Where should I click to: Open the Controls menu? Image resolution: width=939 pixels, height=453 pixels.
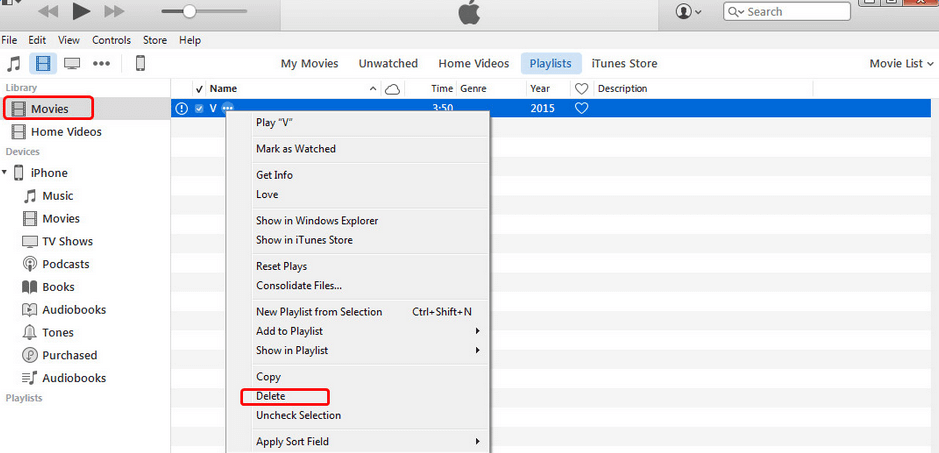111,40
